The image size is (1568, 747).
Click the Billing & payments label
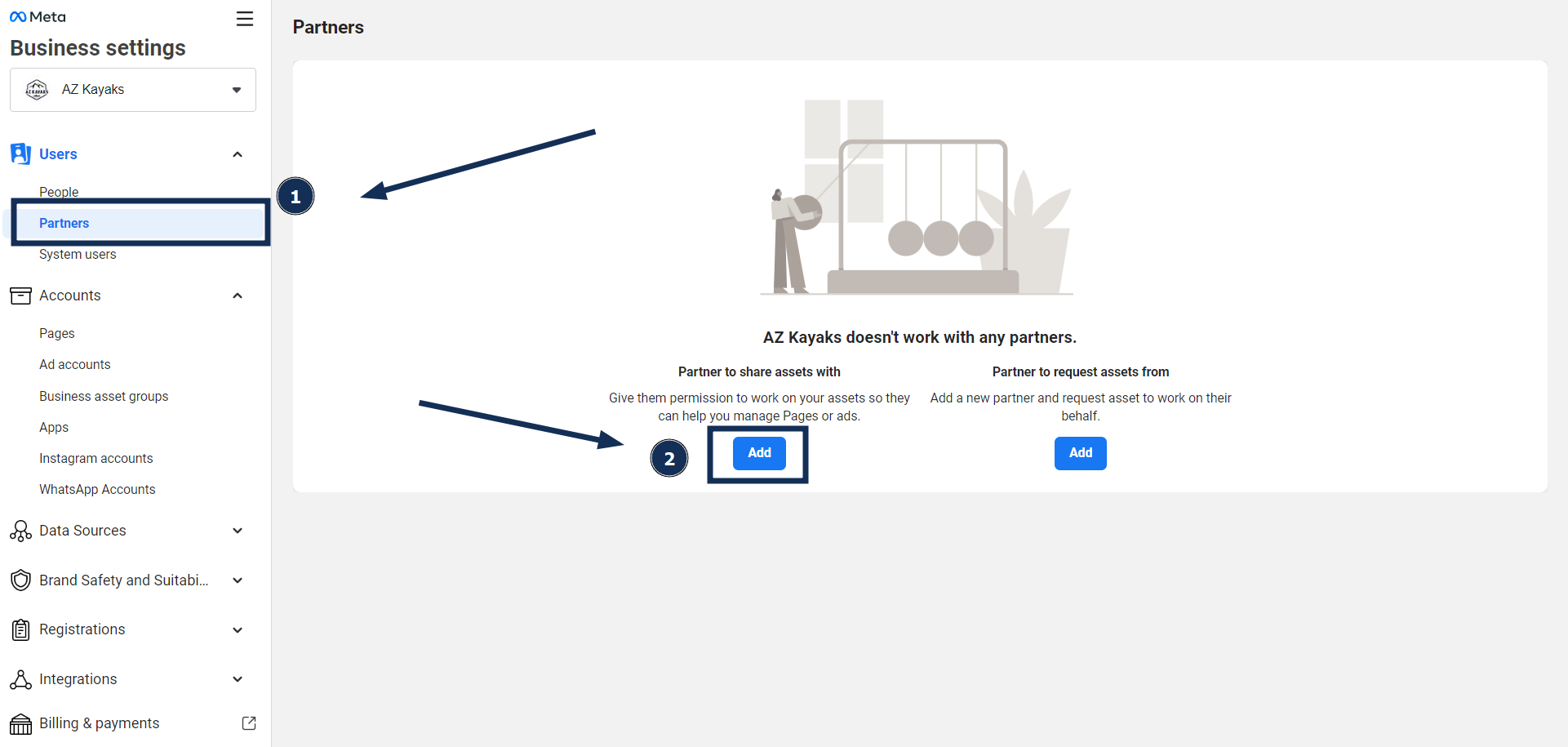point(100,723)
